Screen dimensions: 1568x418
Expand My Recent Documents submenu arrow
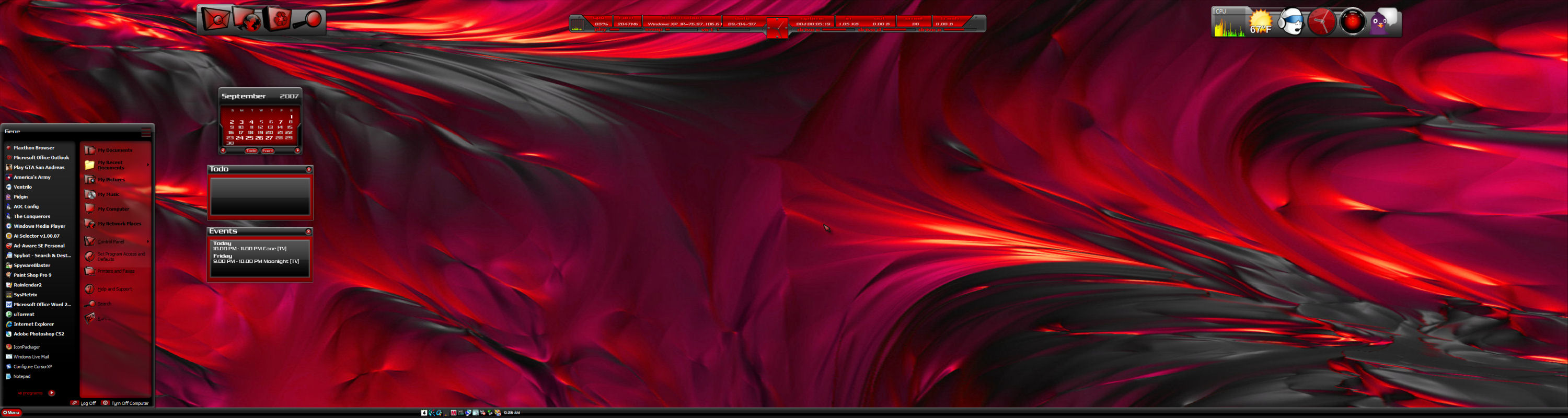point(148,165)
